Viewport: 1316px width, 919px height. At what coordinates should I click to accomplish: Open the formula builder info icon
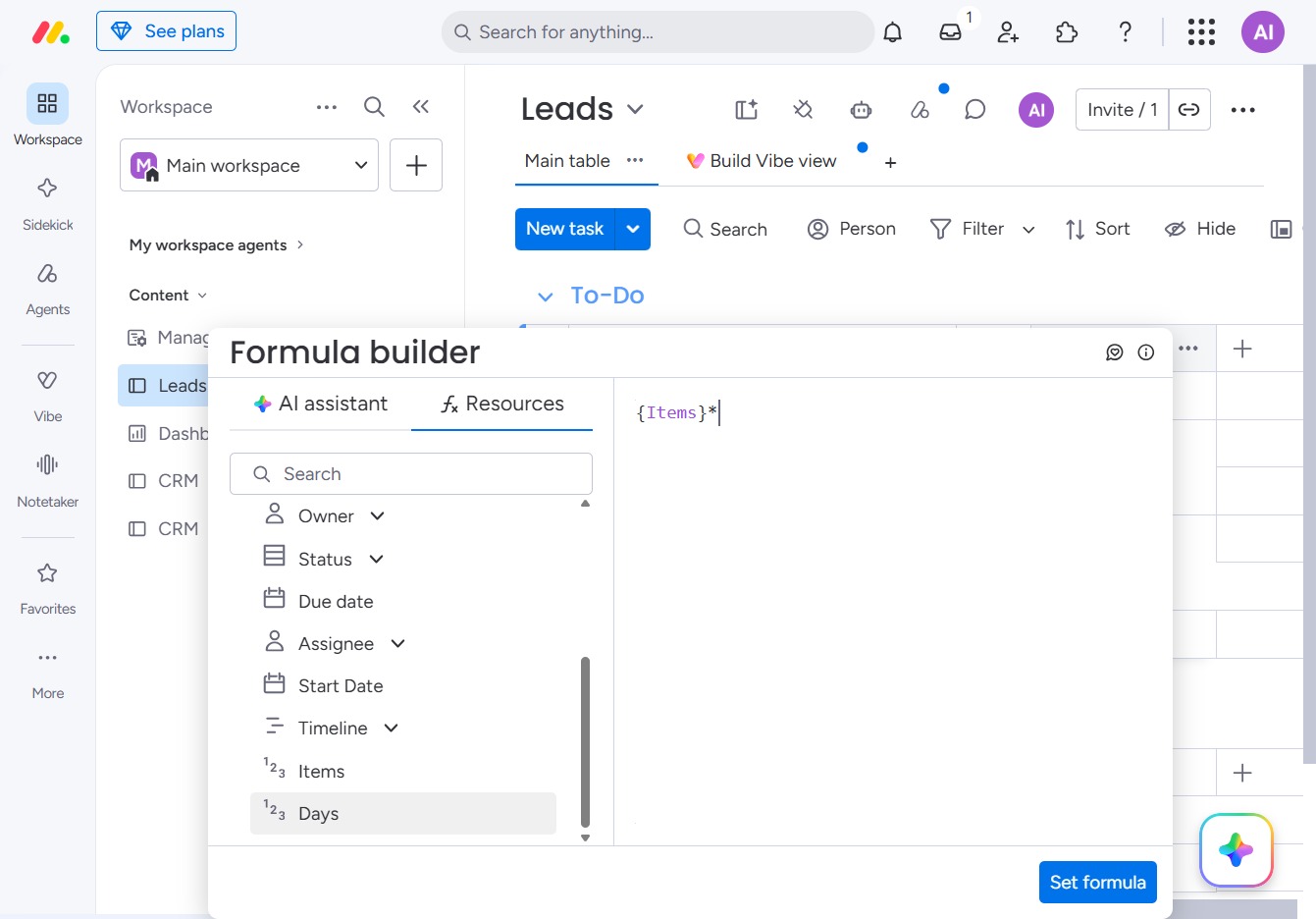click(1146, 352)
